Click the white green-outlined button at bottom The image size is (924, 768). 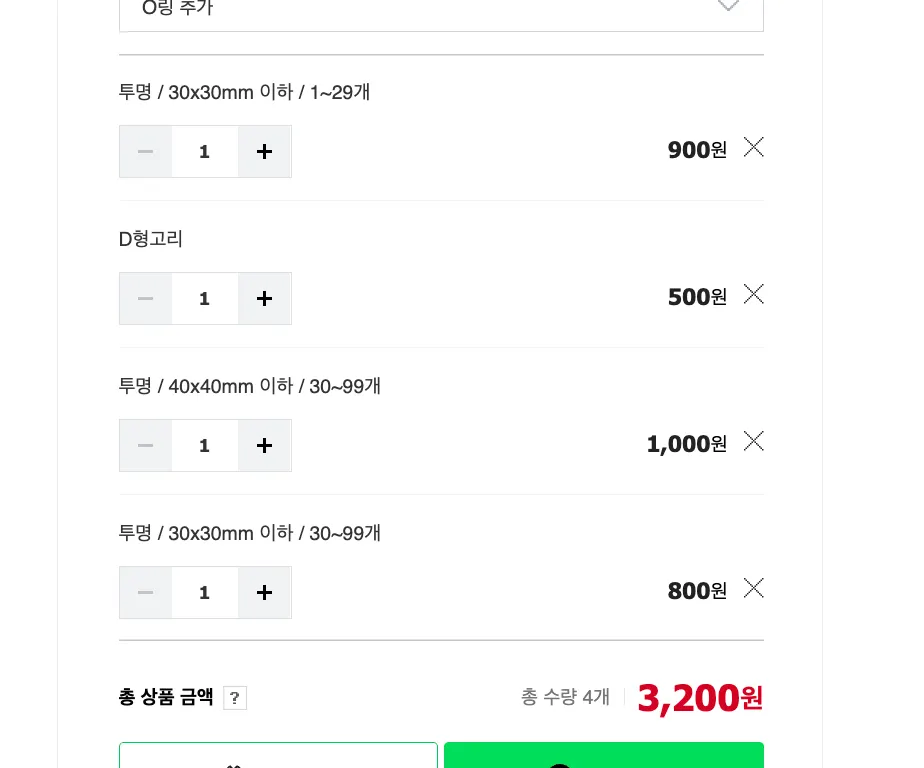(278, 756)
